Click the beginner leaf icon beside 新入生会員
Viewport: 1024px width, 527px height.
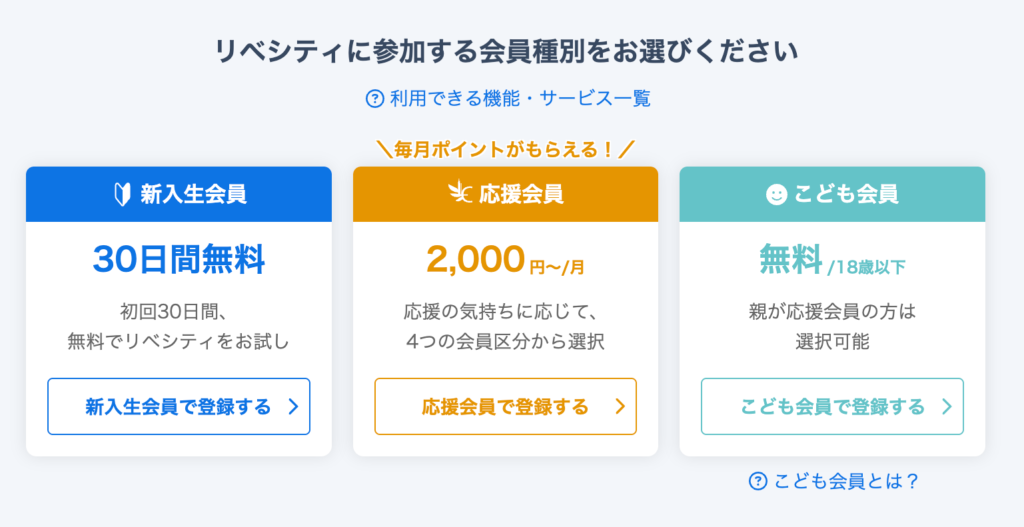click(122, 195)
